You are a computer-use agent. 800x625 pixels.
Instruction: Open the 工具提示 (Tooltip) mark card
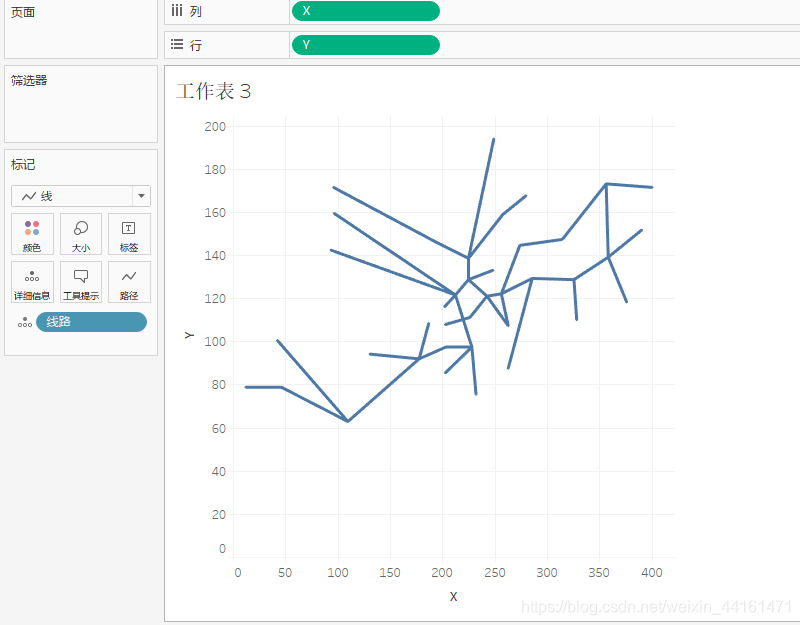click(x=81, y=282)
